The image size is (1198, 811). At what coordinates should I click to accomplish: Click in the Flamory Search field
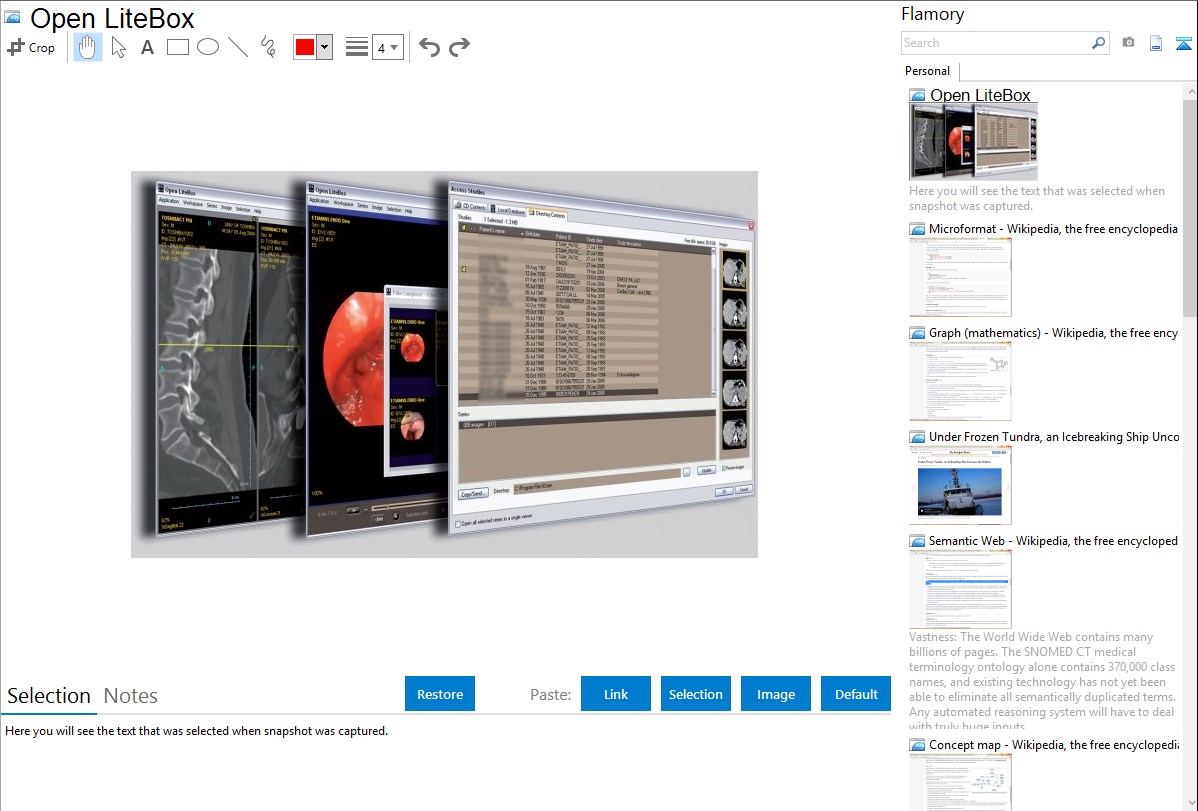[995, 43]
